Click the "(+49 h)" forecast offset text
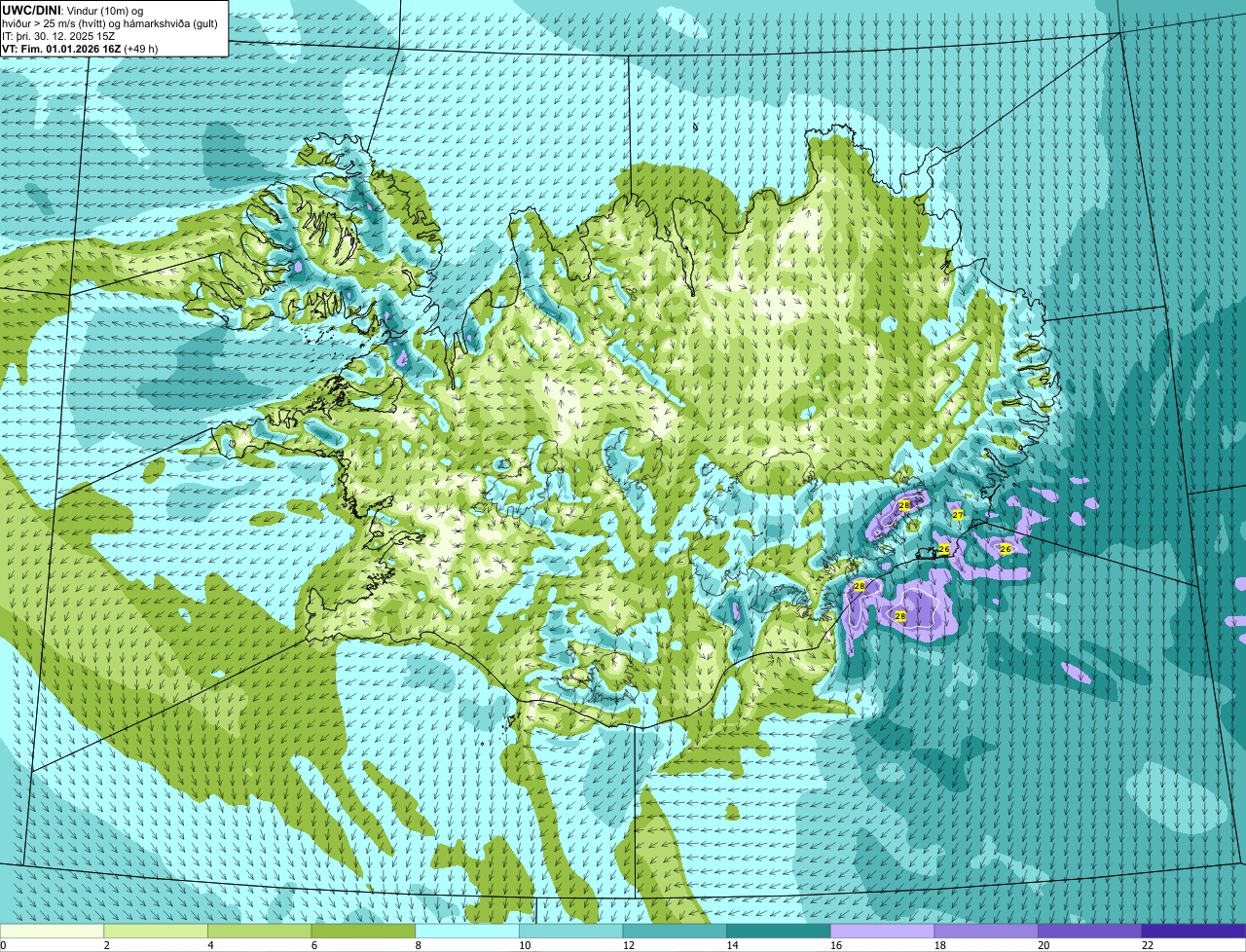Image resolution: width=1246 pixels, height=952 pixels. (x=141, y=48)
